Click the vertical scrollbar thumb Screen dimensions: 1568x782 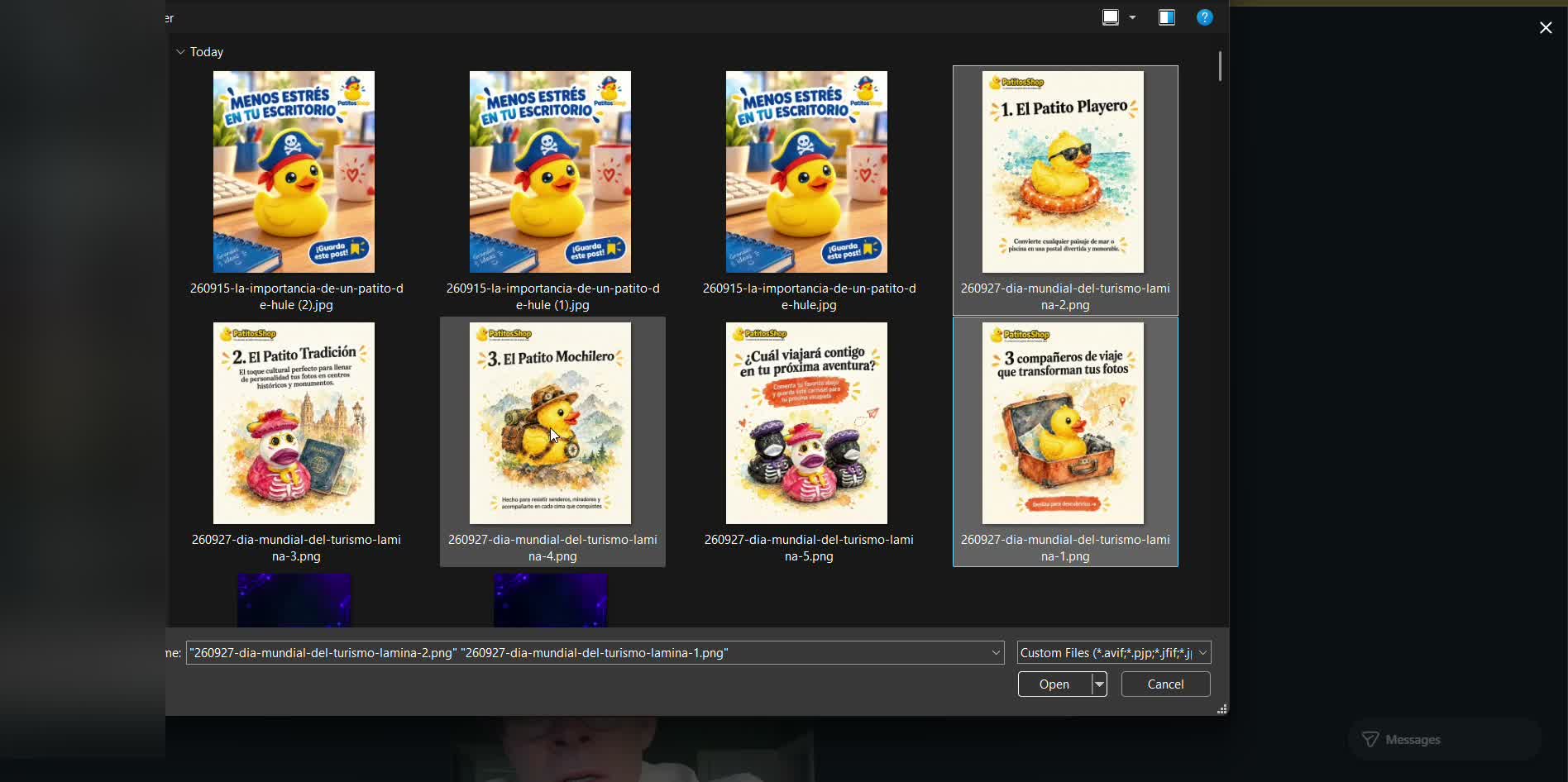1220,67
